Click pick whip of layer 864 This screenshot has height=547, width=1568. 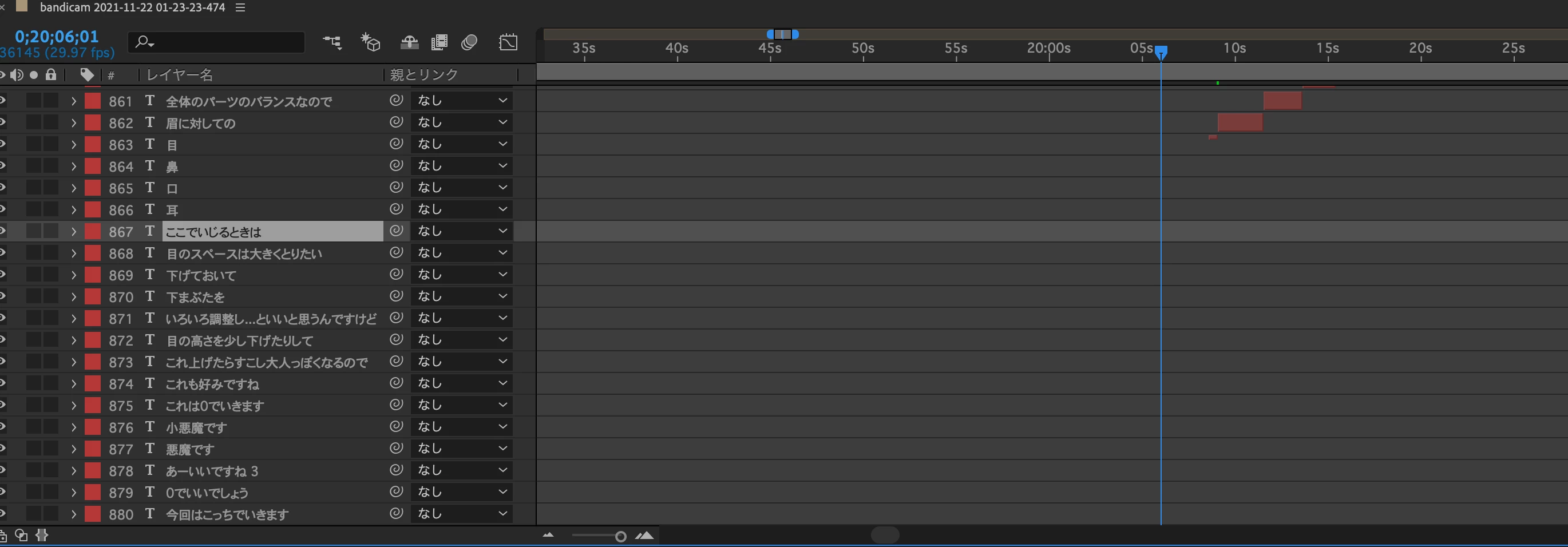[x=396, y=165]
